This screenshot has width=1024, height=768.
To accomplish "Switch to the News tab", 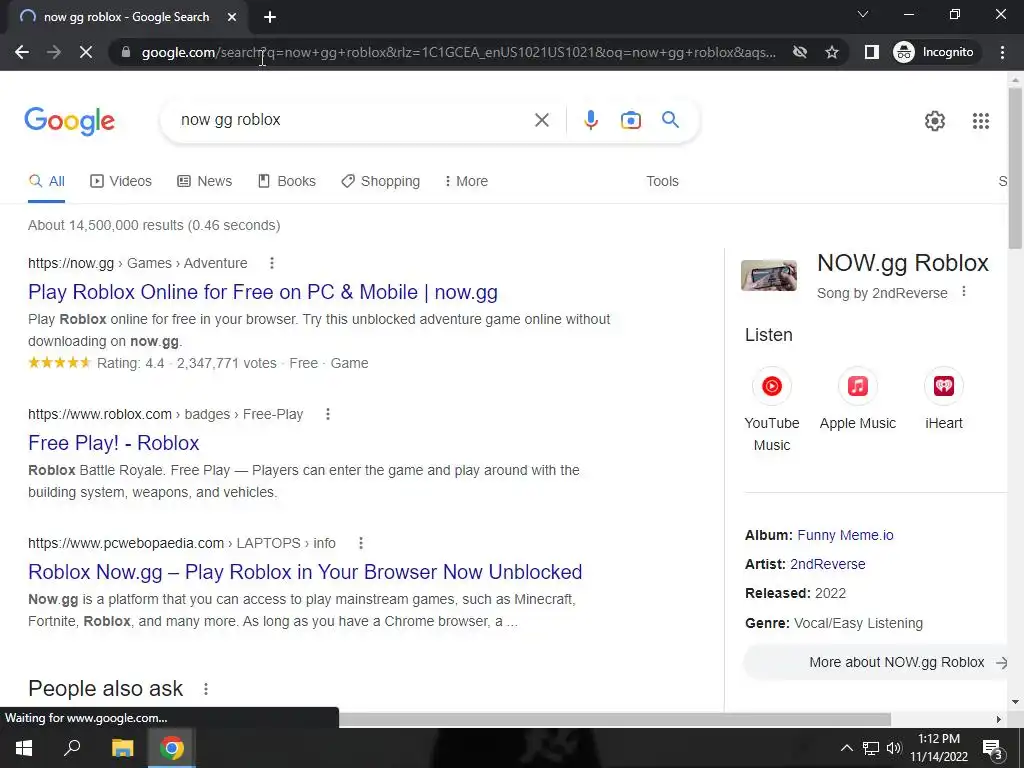I will click(x=204, y=182).
